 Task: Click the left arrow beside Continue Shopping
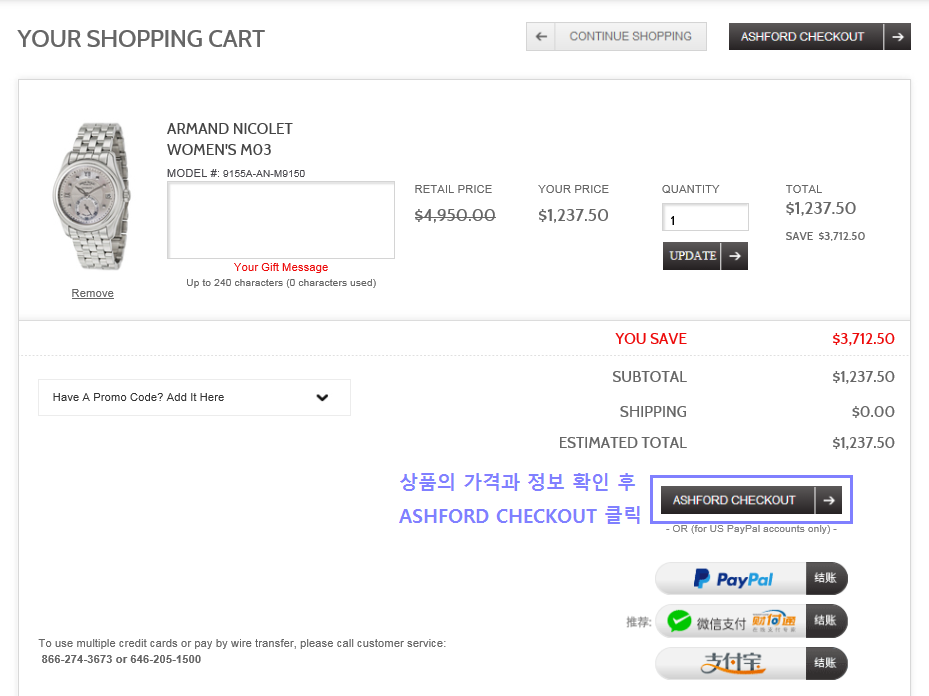[x=541, y=36]
